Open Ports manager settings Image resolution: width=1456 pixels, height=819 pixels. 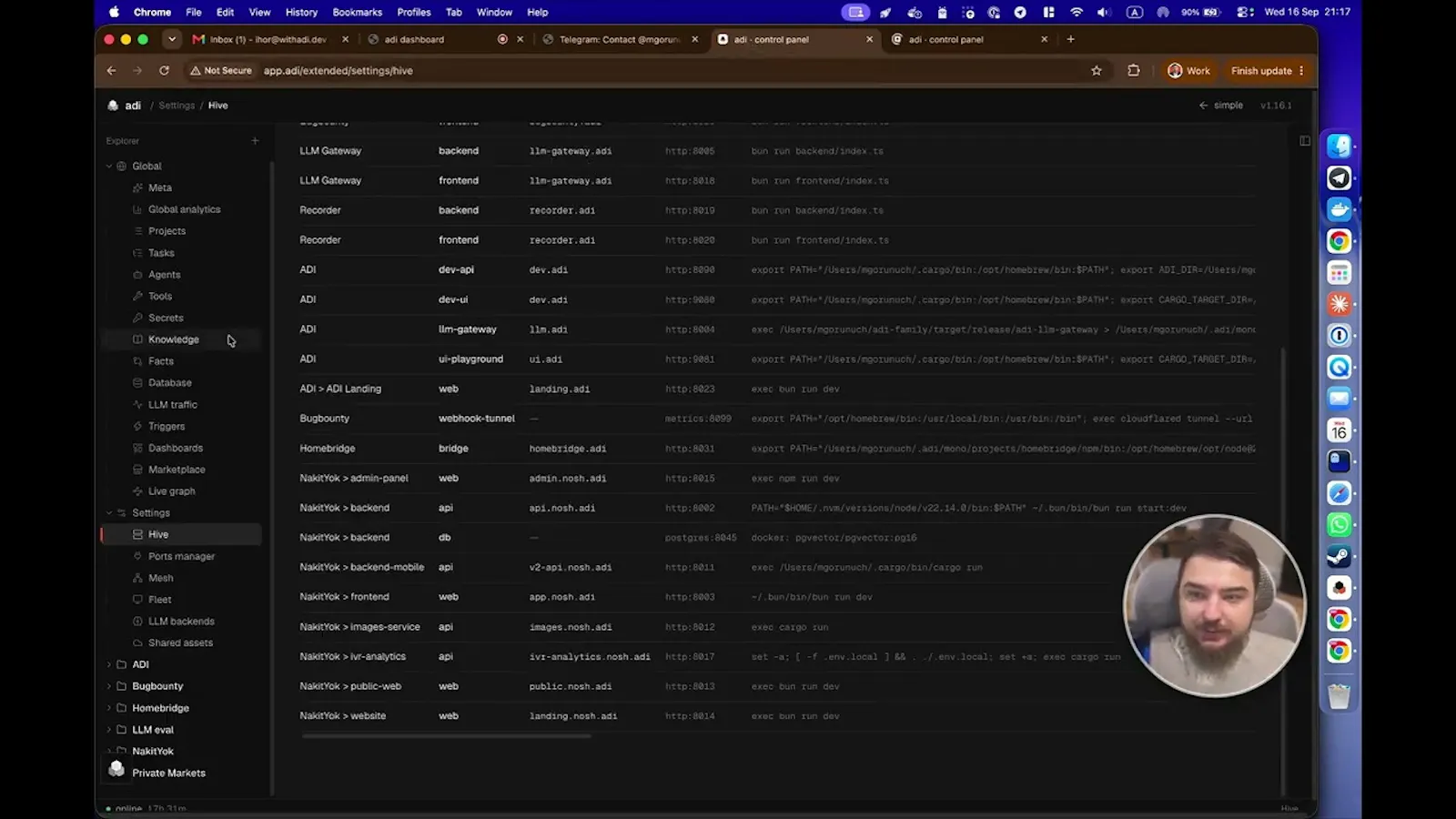(x=181, y=556)
